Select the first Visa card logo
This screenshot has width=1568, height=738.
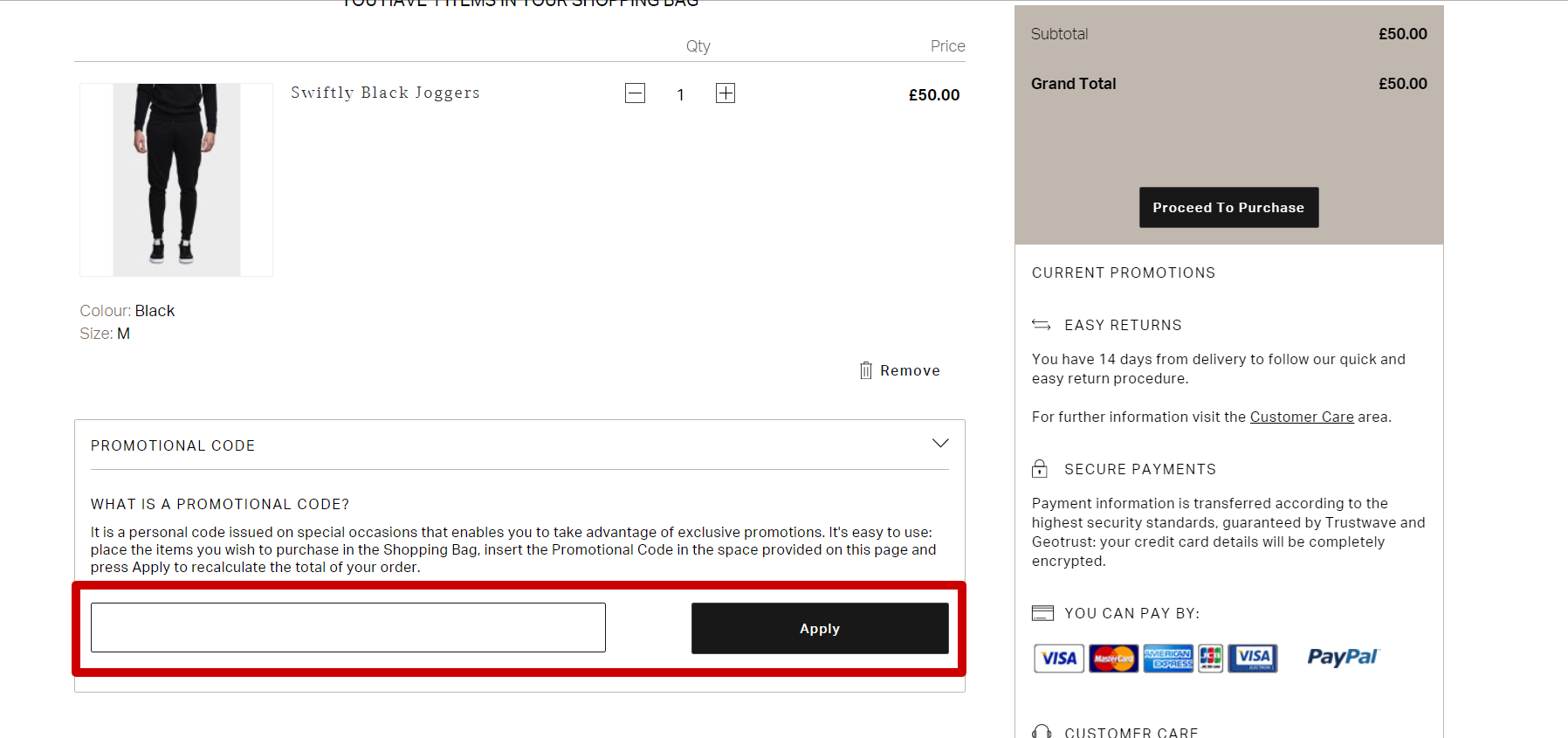(1058, 658)
